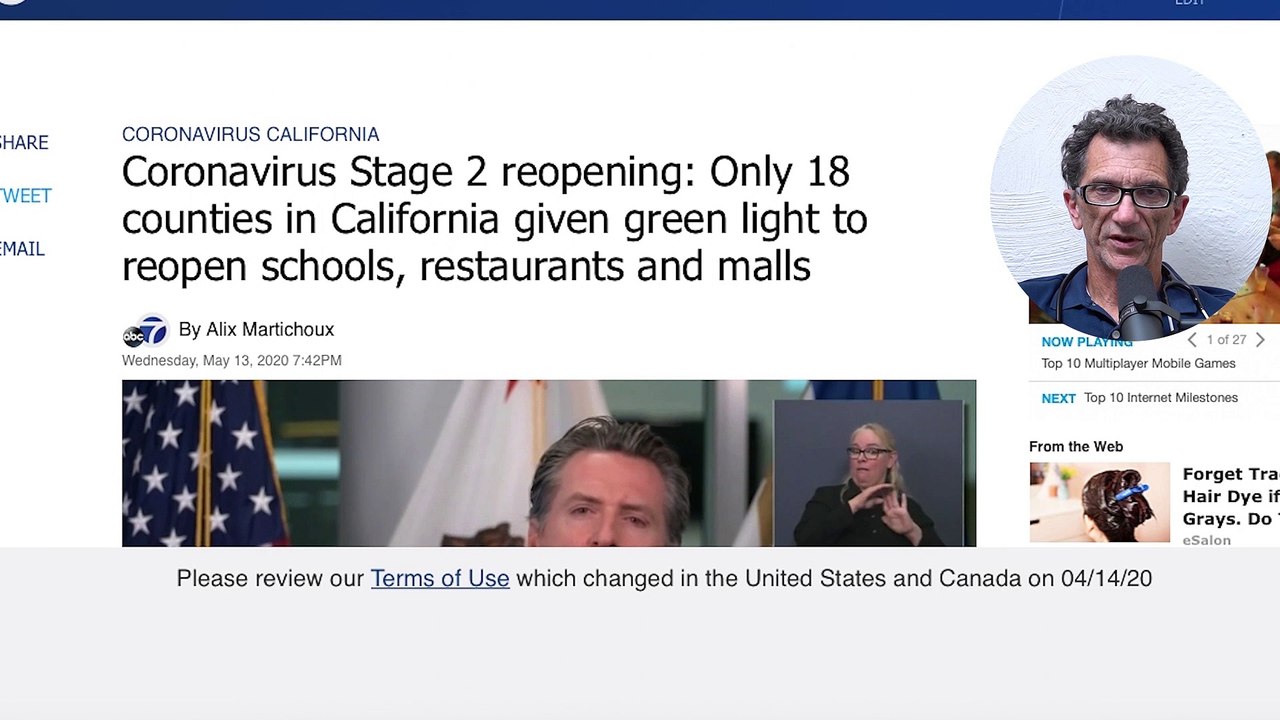
Task: Select next video Top 10 Internet Milestones
Action: pos(1161,397)
